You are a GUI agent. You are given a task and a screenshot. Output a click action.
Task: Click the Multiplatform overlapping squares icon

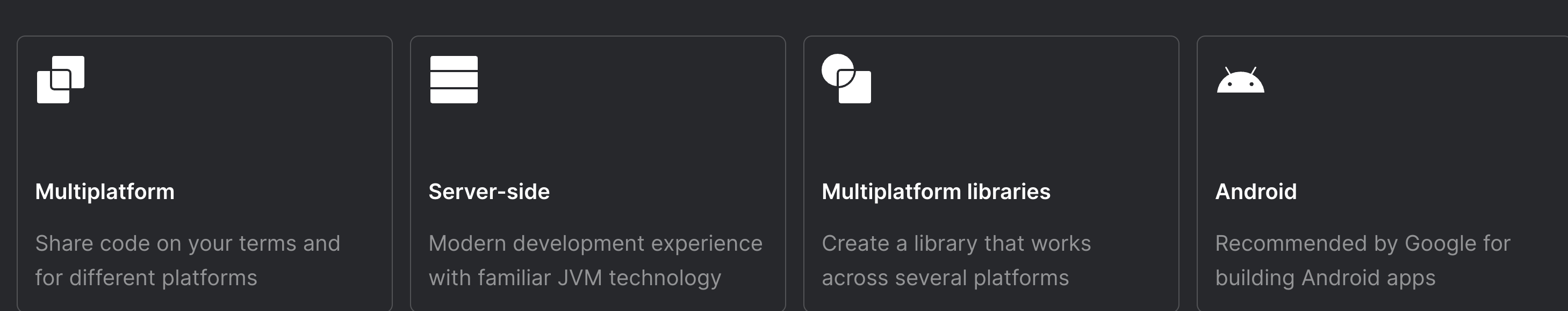(x=61, y=79)
